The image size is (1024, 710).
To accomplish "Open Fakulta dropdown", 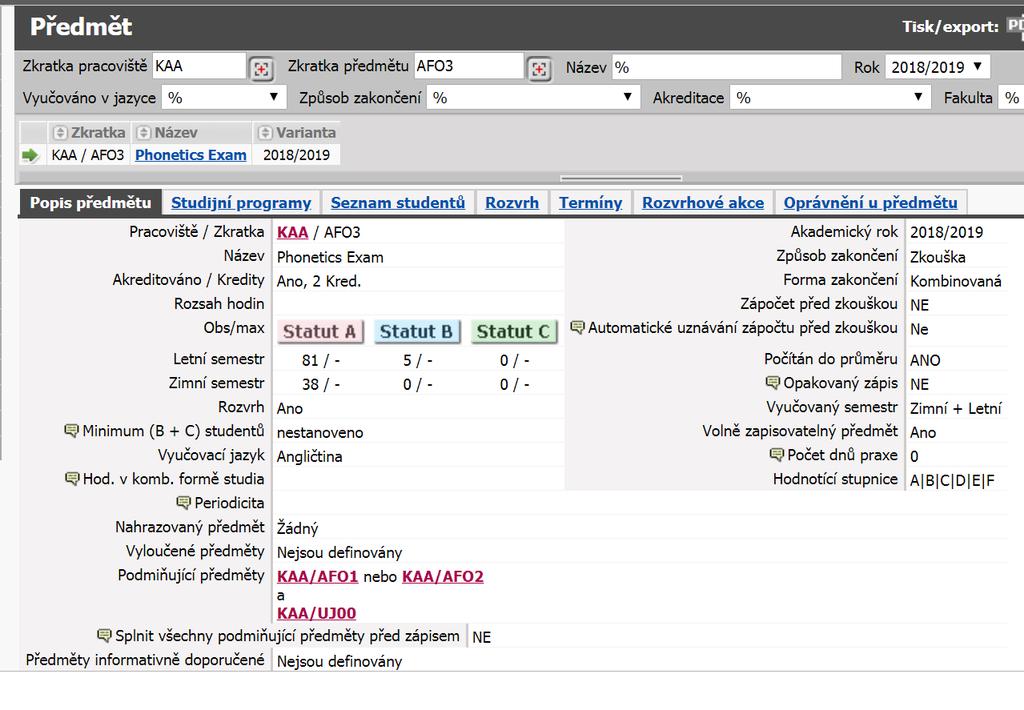I will click(1012, 98).
